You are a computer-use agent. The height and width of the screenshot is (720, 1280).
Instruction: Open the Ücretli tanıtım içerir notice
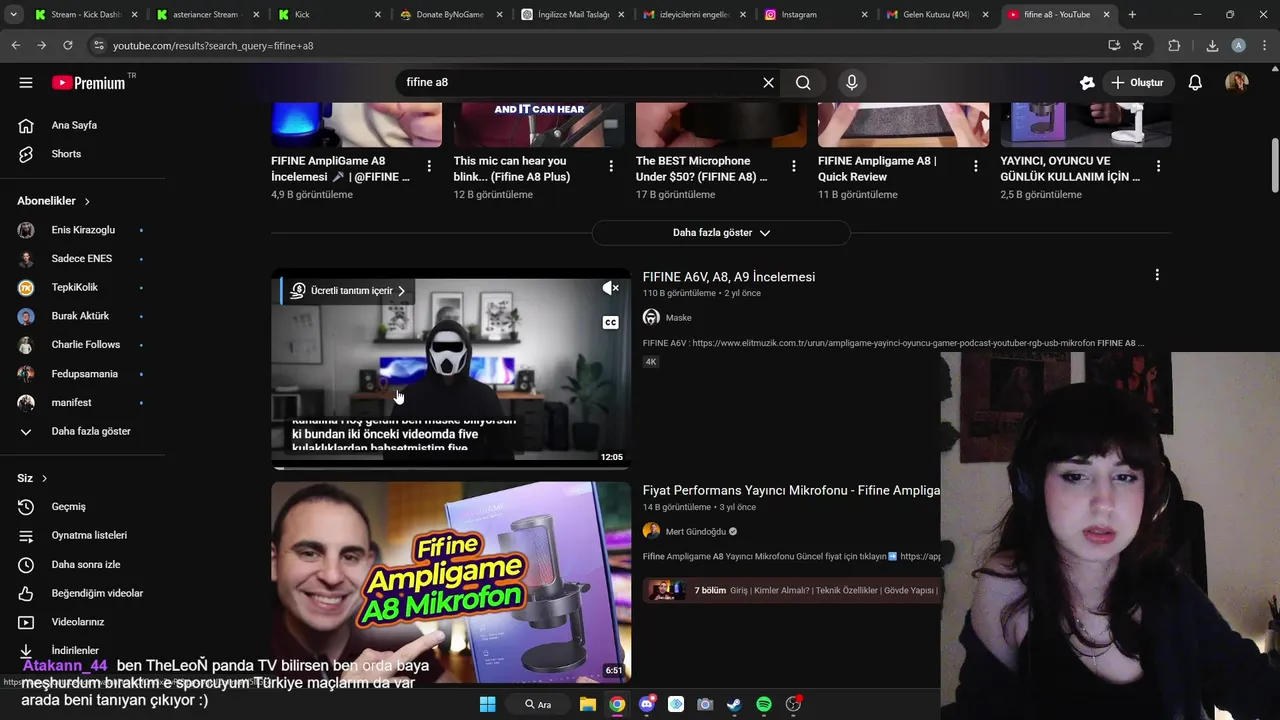pyautogui.click(x=348, y=291)
